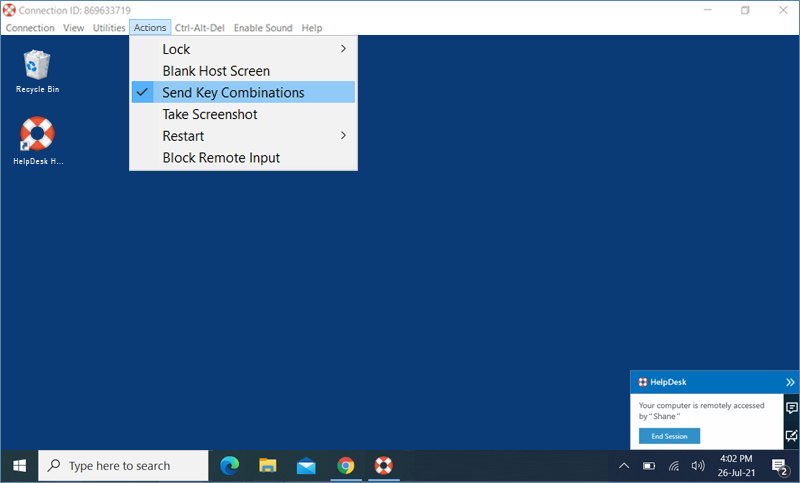
Task: Open the HelpDesk Host desktop shortcut
Action: 37,135
